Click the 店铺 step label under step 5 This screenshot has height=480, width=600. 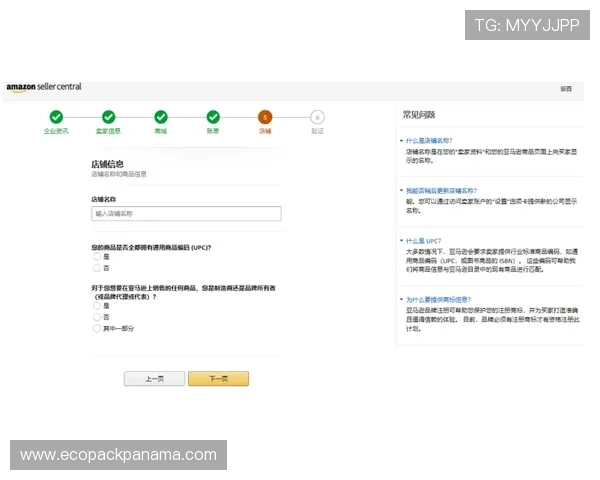(265, 131)
